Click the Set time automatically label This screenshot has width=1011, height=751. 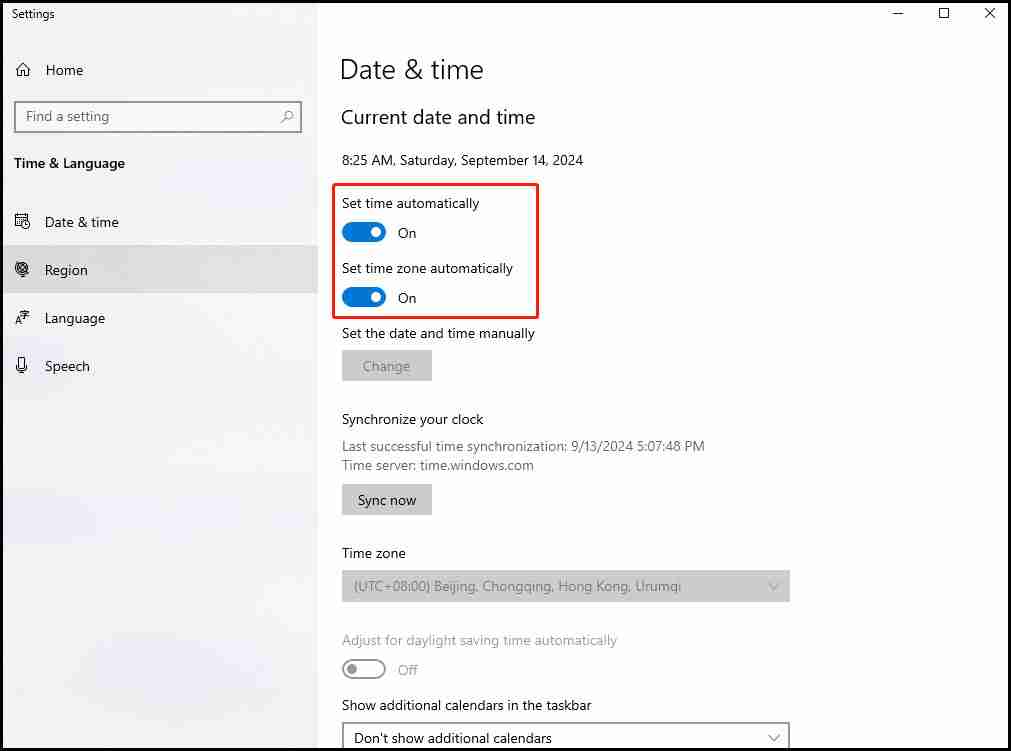point(411,203)
